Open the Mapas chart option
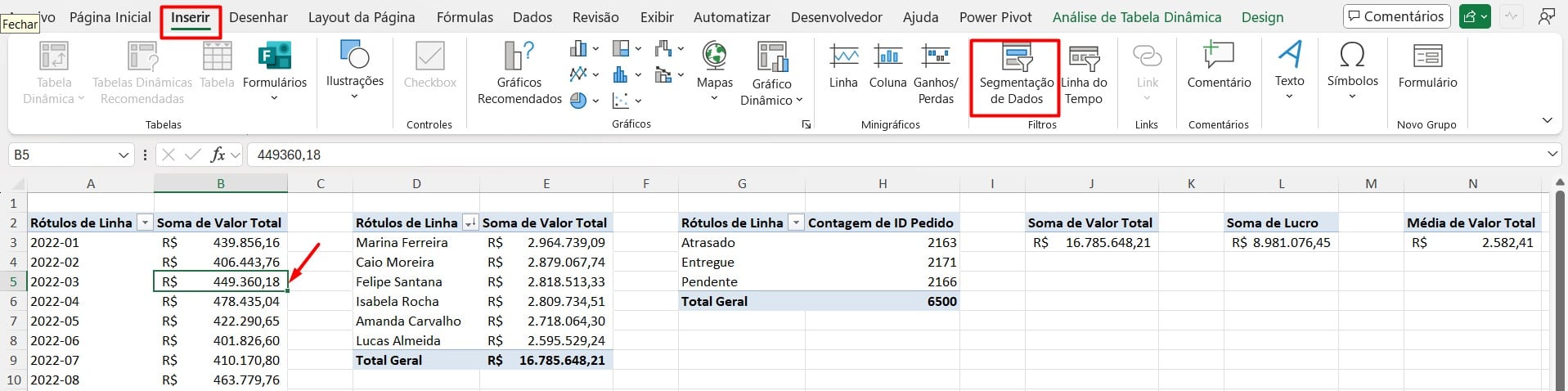The image size is (1568, 391). tap(714, 59)
